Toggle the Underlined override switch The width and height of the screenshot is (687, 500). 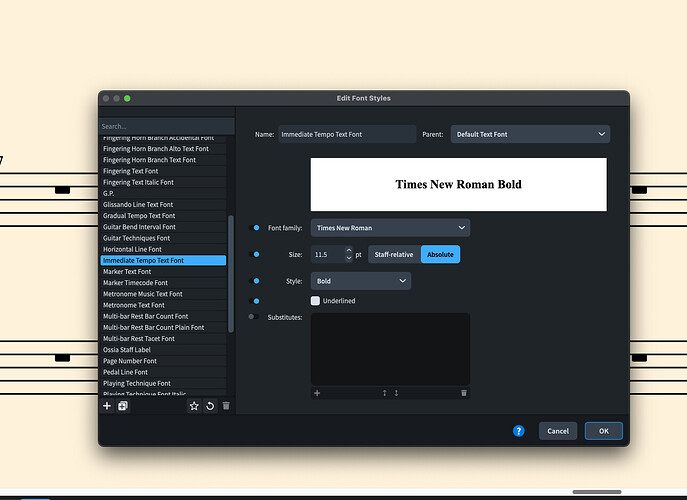254,301
